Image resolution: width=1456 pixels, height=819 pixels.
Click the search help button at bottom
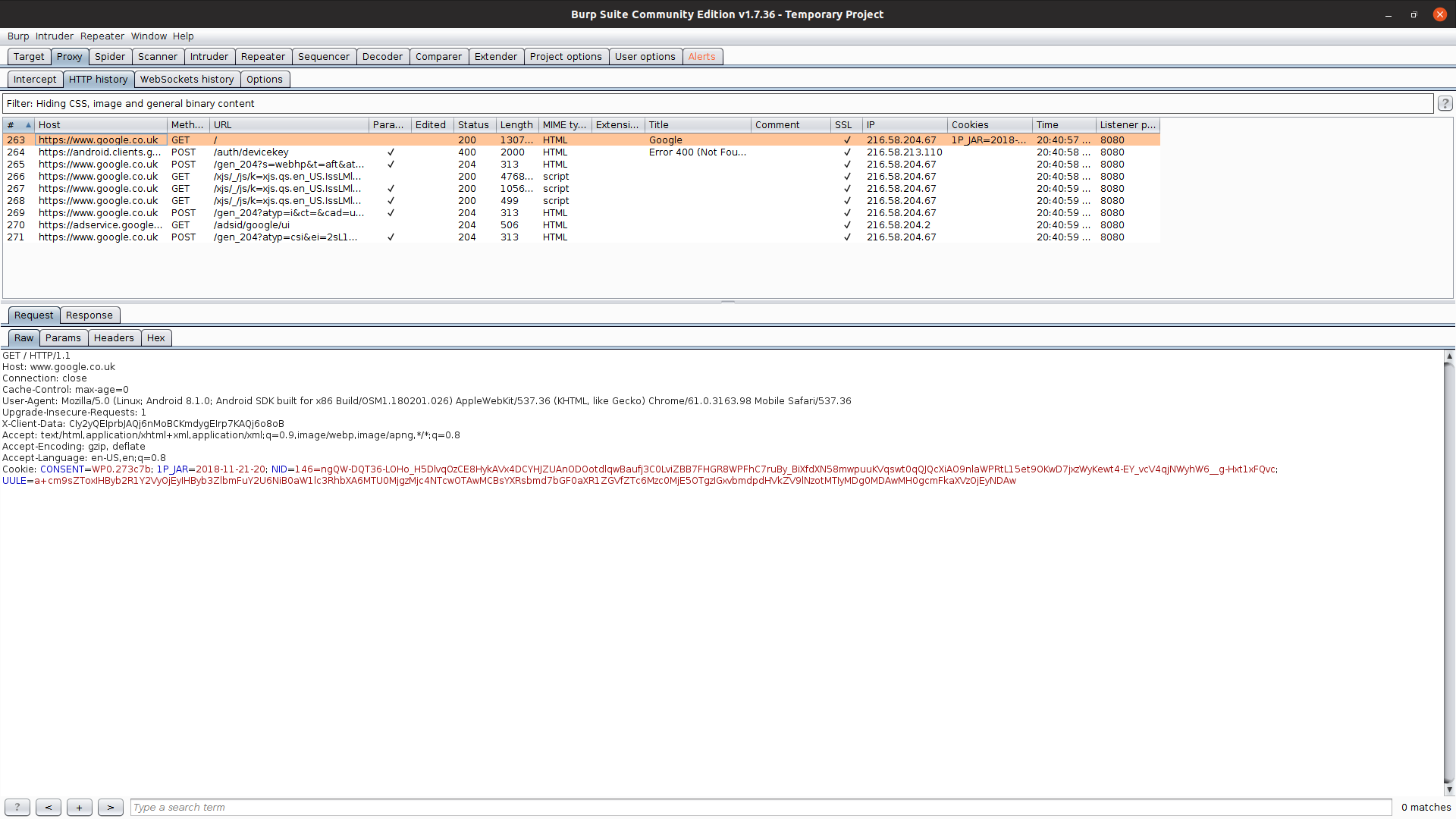click(x=17, y=807)
